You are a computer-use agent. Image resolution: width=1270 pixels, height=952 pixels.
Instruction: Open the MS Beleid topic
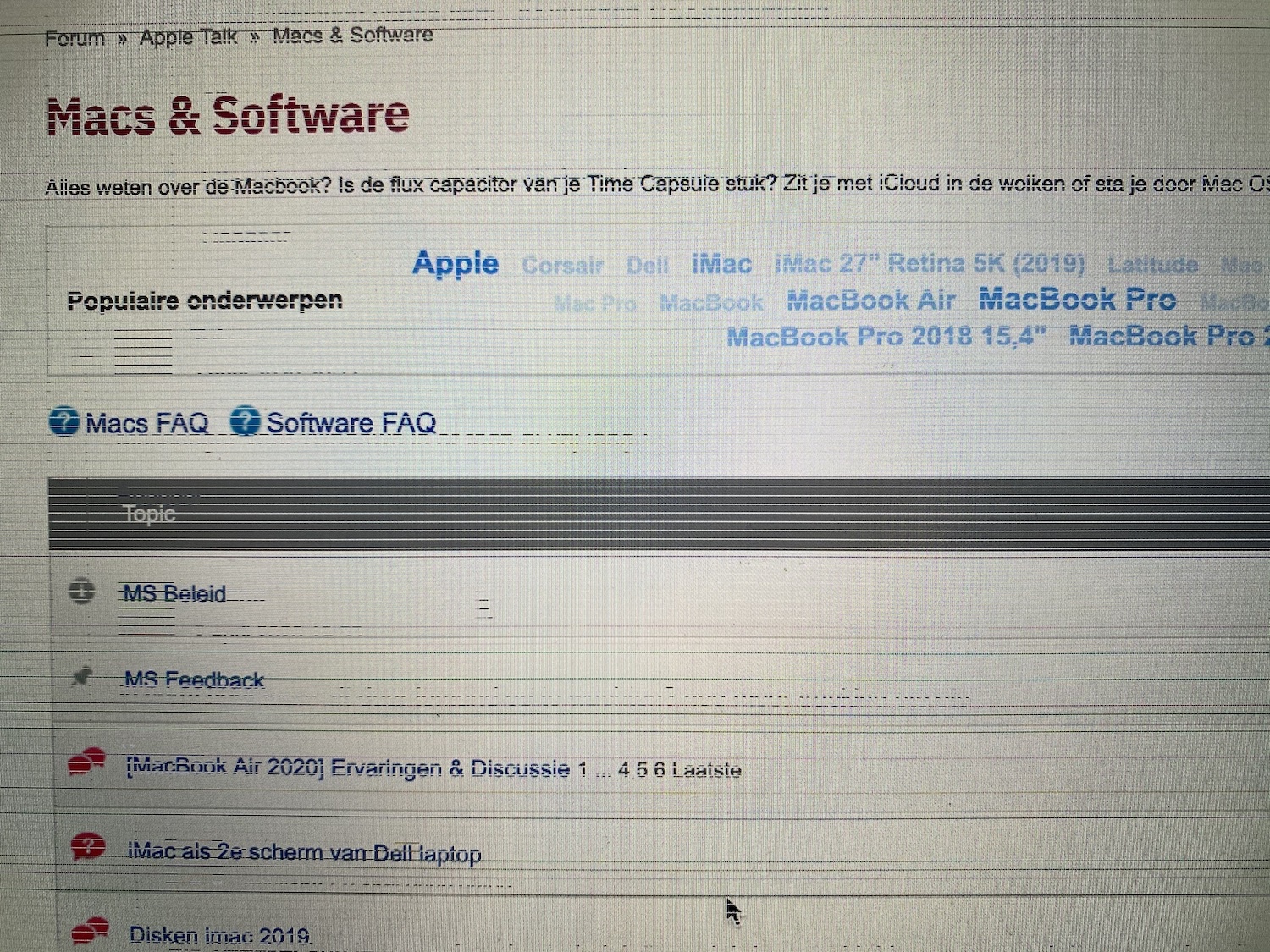[x=174, y=593]
